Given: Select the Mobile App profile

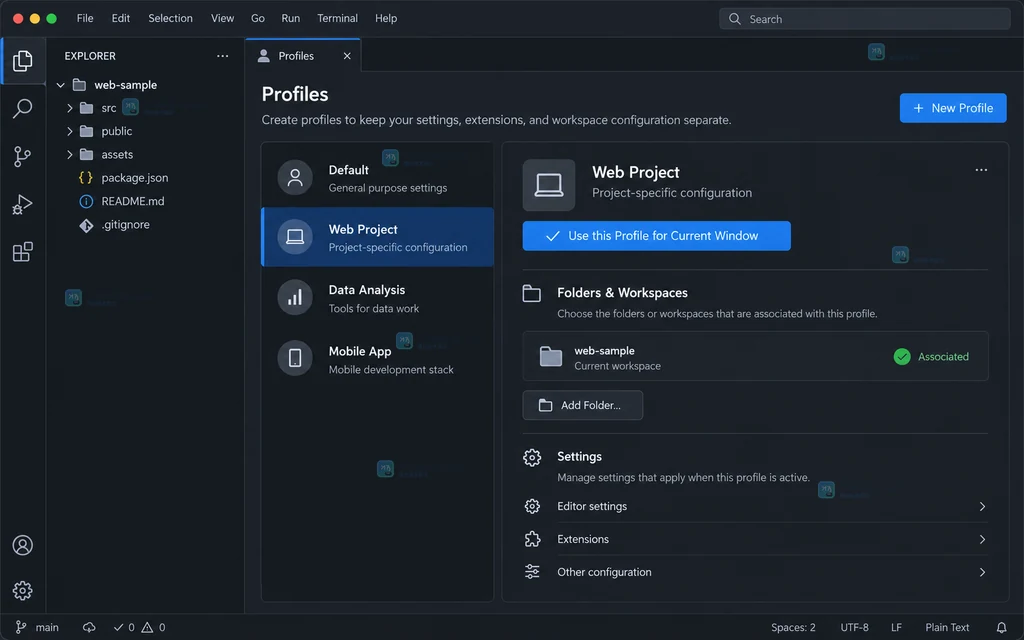Looking at the screenshot, I should click(377, 360).
